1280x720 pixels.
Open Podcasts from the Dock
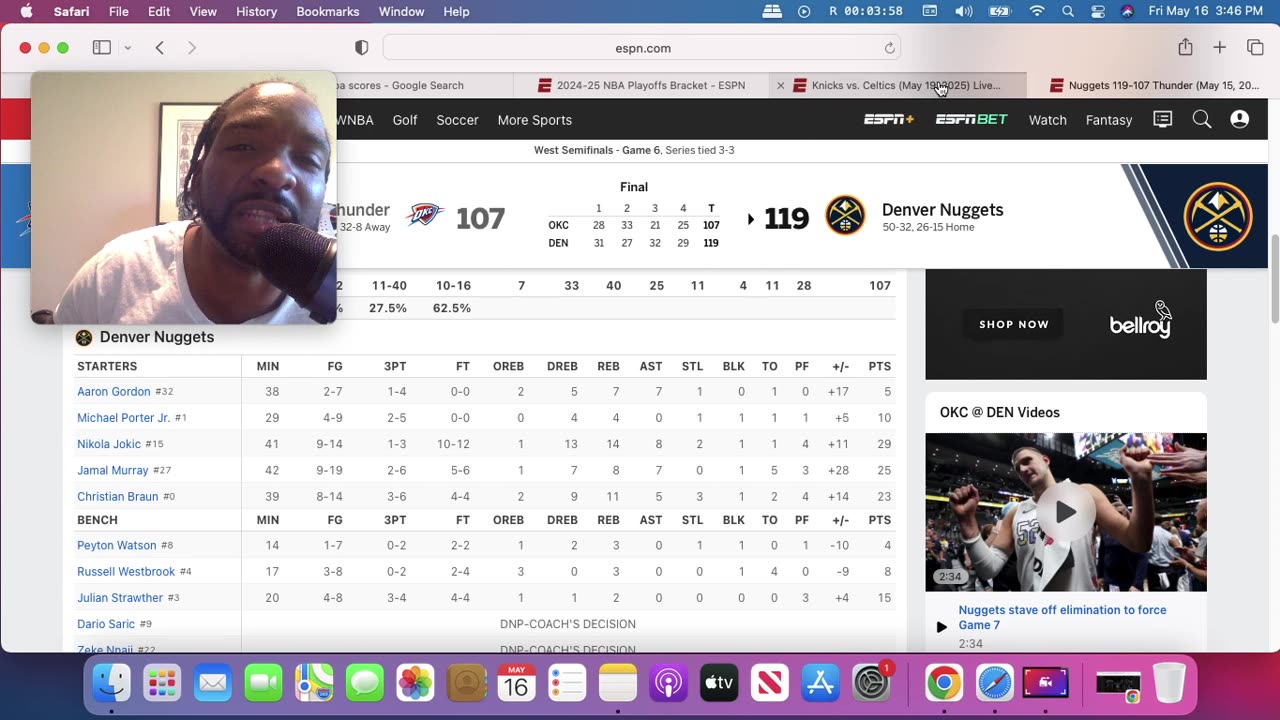point(668,683)
